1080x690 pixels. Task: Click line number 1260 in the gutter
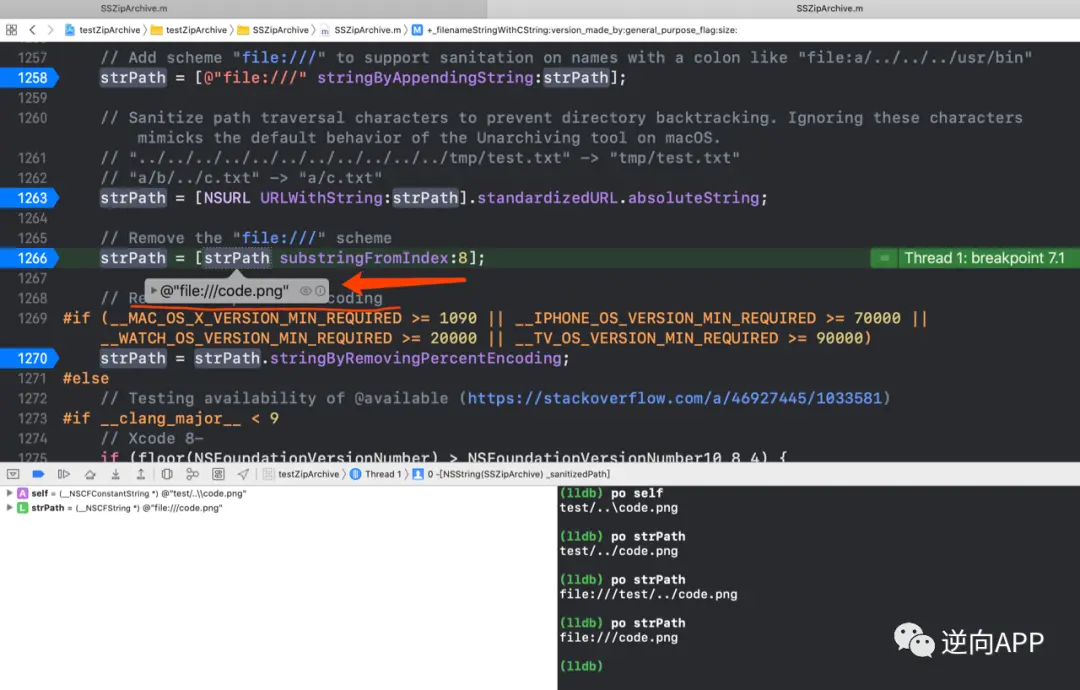[x=32, y=118]
